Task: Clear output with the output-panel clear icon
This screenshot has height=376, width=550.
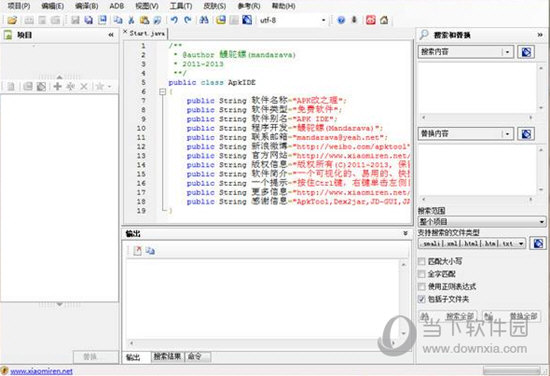Action: [138, 250]
